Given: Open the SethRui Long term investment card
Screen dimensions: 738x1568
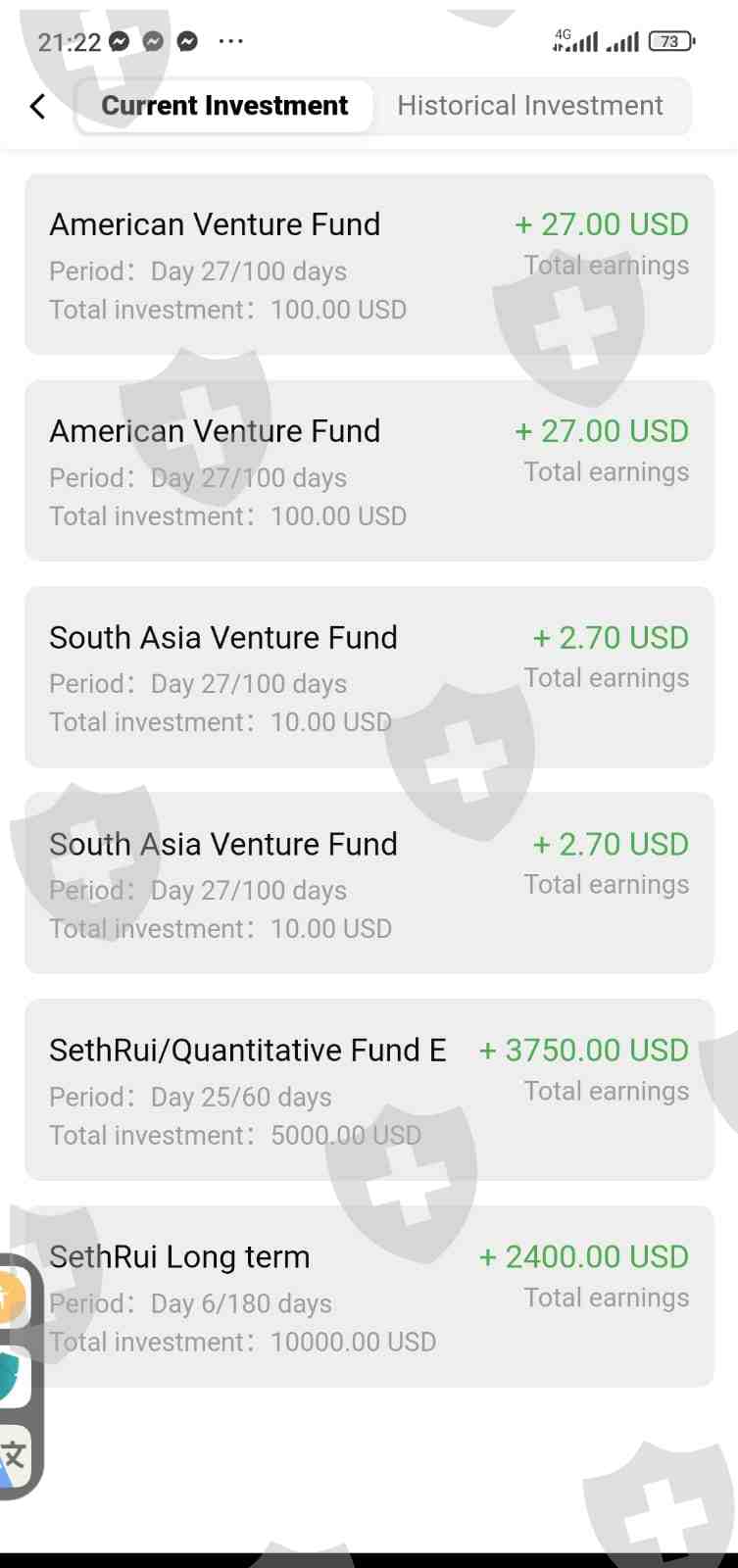Looking at the screenshot, I should (x=369, y=1296).
